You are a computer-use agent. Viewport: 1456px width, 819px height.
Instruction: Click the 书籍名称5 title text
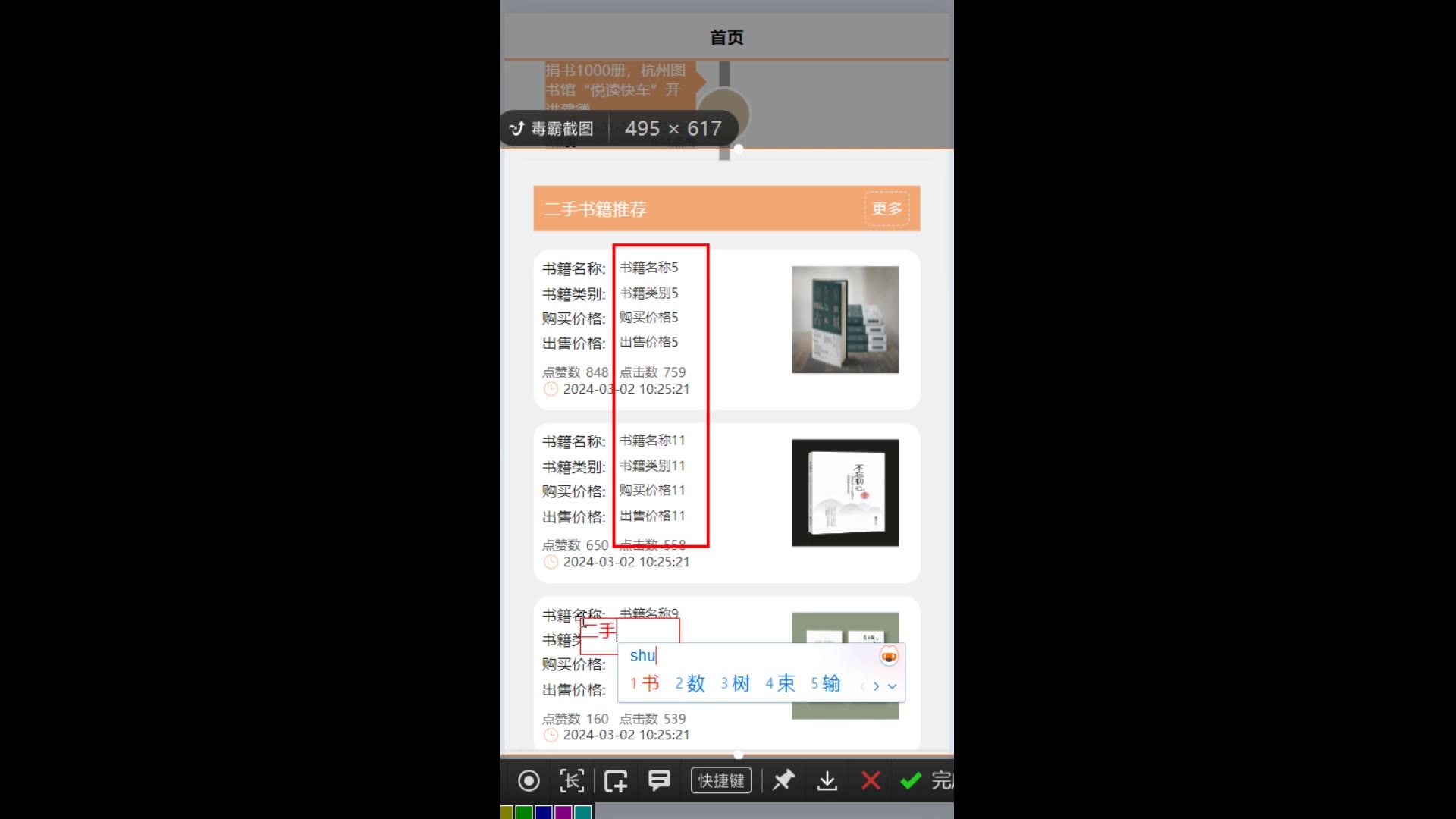(x=649, y=268)
